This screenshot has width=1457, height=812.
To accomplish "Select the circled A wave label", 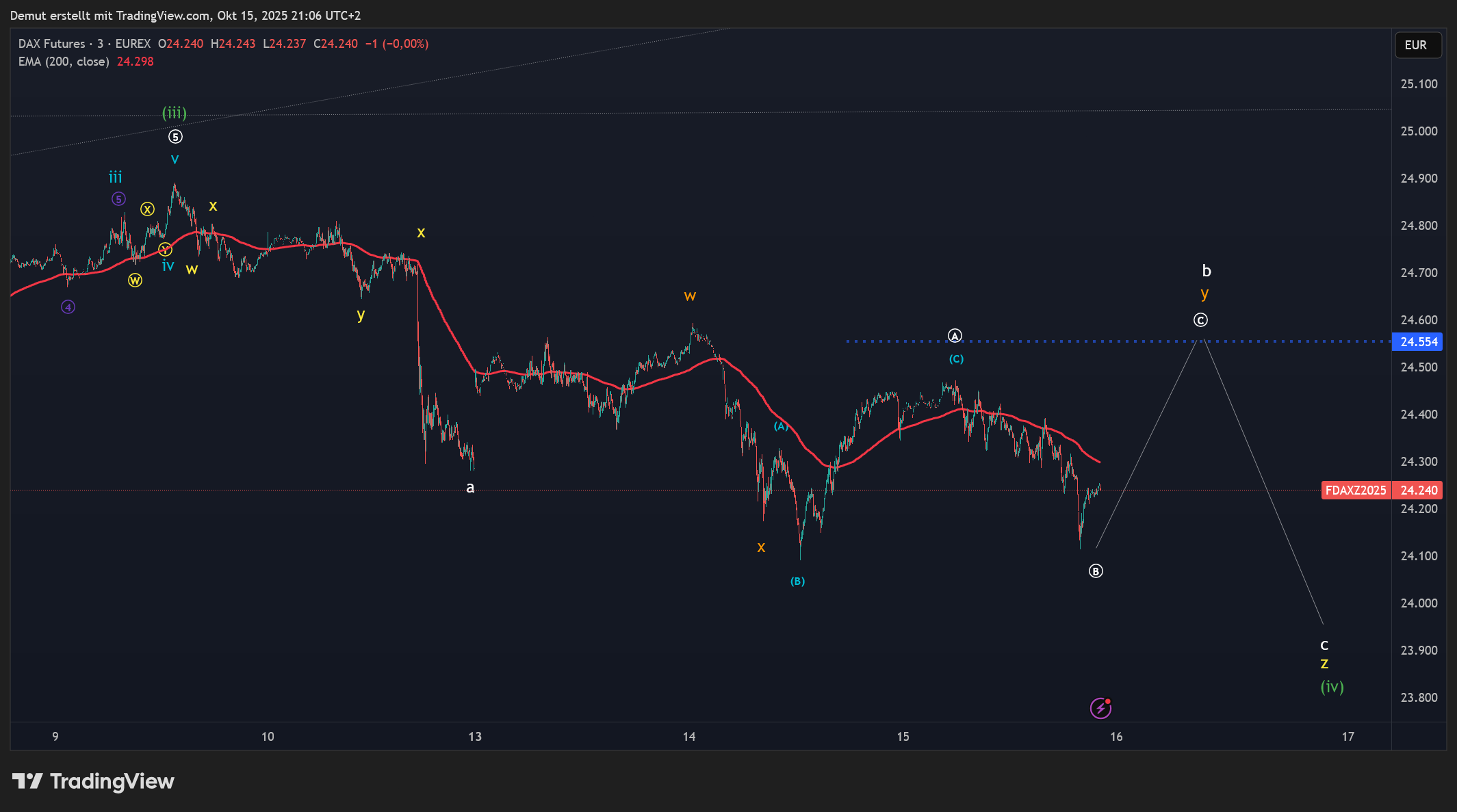I will 955,336.
